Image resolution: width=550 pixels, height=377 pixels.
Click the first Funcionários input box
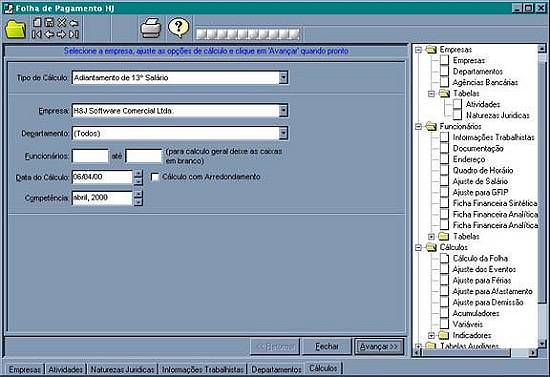click(90, 156)
